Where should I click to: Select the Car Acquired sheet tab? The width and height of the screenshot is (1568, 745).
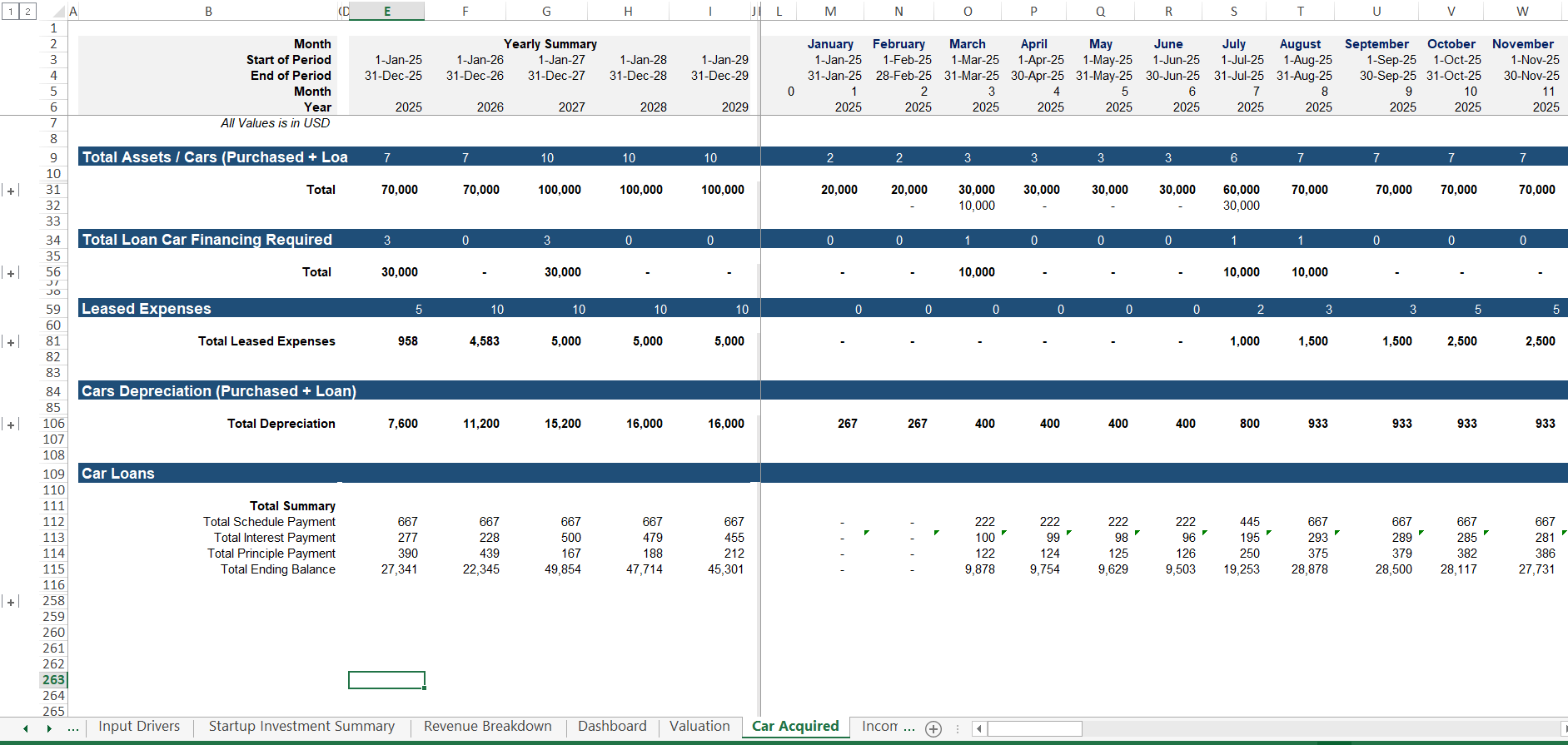795,727
